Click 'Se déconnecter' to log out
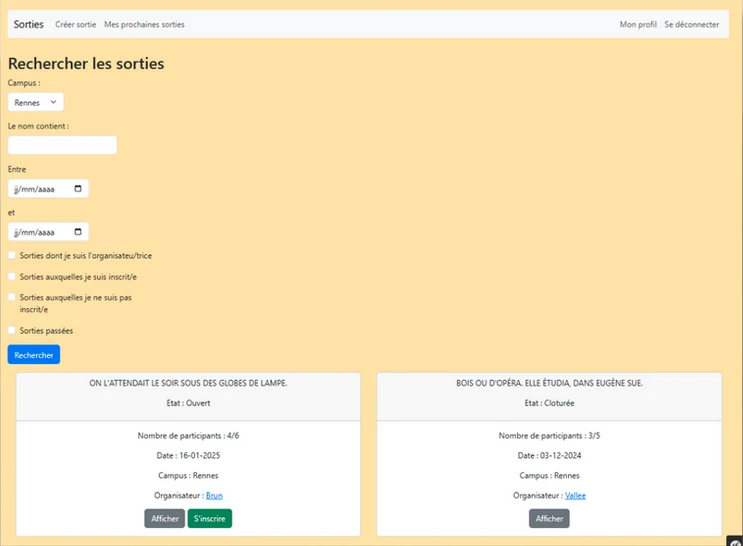The image size is (743, 546). [x=691, y=24]
